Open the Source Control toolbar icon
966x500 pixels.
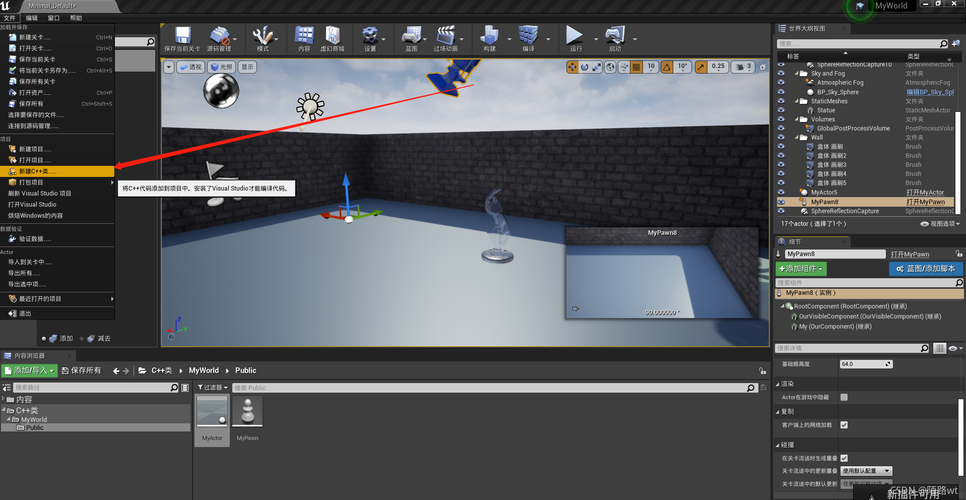point(219,34)
